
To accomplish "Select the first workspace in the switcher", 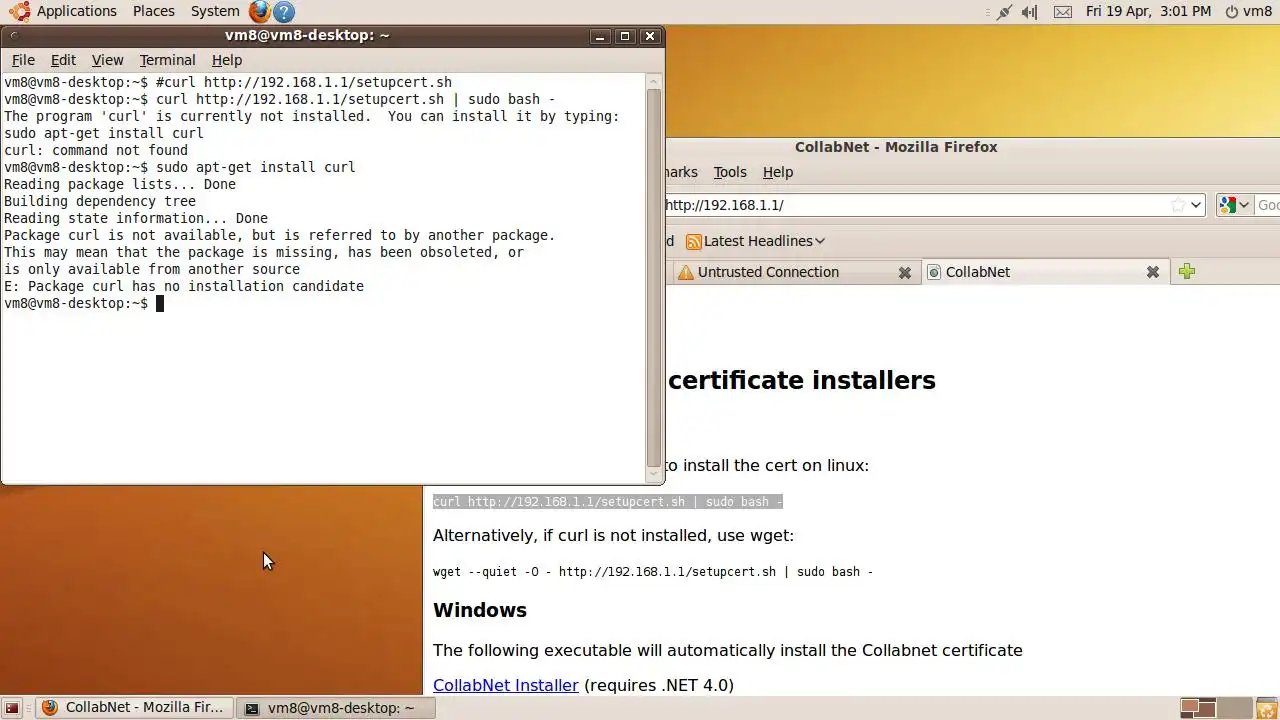I will (1198, 708).
